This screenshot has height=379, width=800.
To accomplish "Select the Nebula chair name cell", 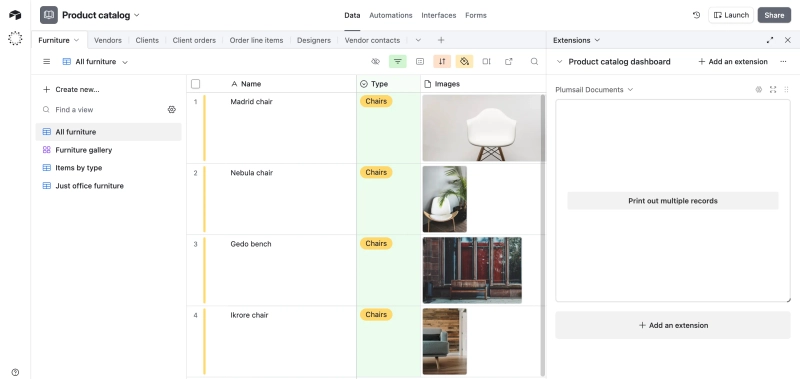I will [291, 199].
